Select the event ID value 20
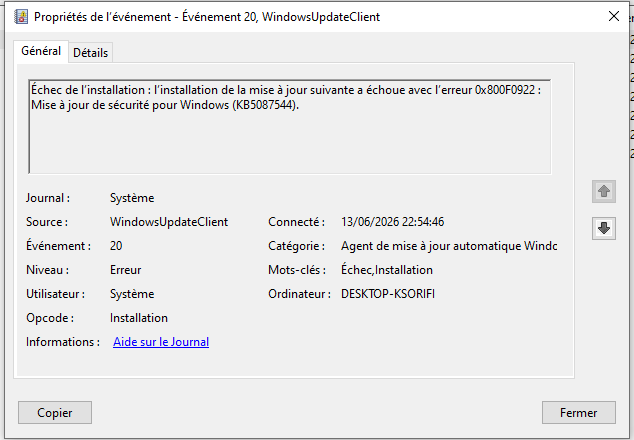The image size is (634, 440). pyautogui.click(x=116, y=246)
